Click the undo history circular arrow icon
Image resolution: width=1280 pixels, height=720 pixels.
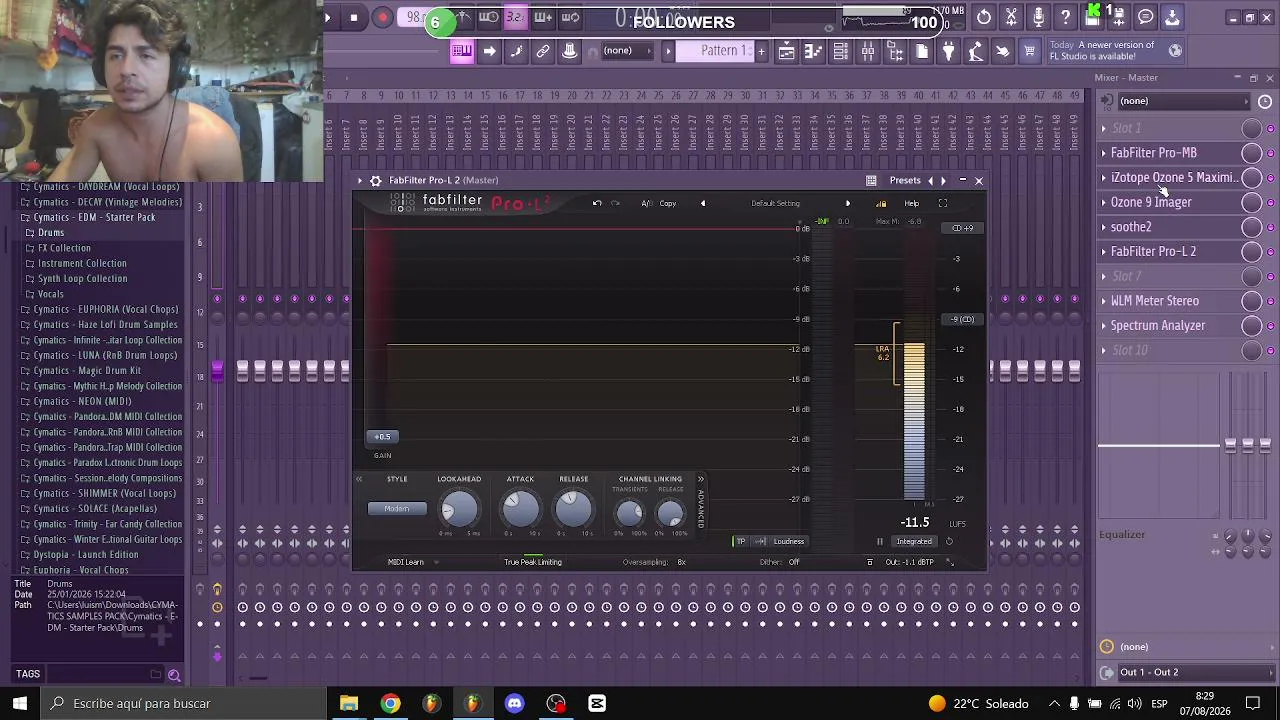(x=984, y=17)
